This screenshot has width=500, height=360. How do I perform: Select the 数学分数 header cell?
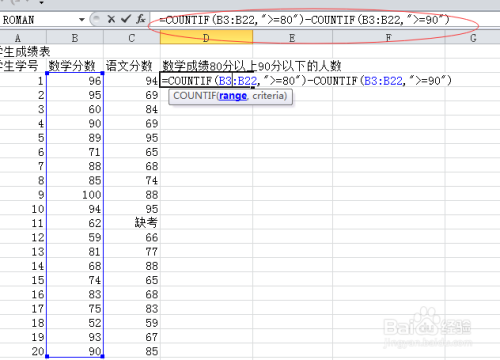coord(75,66)
